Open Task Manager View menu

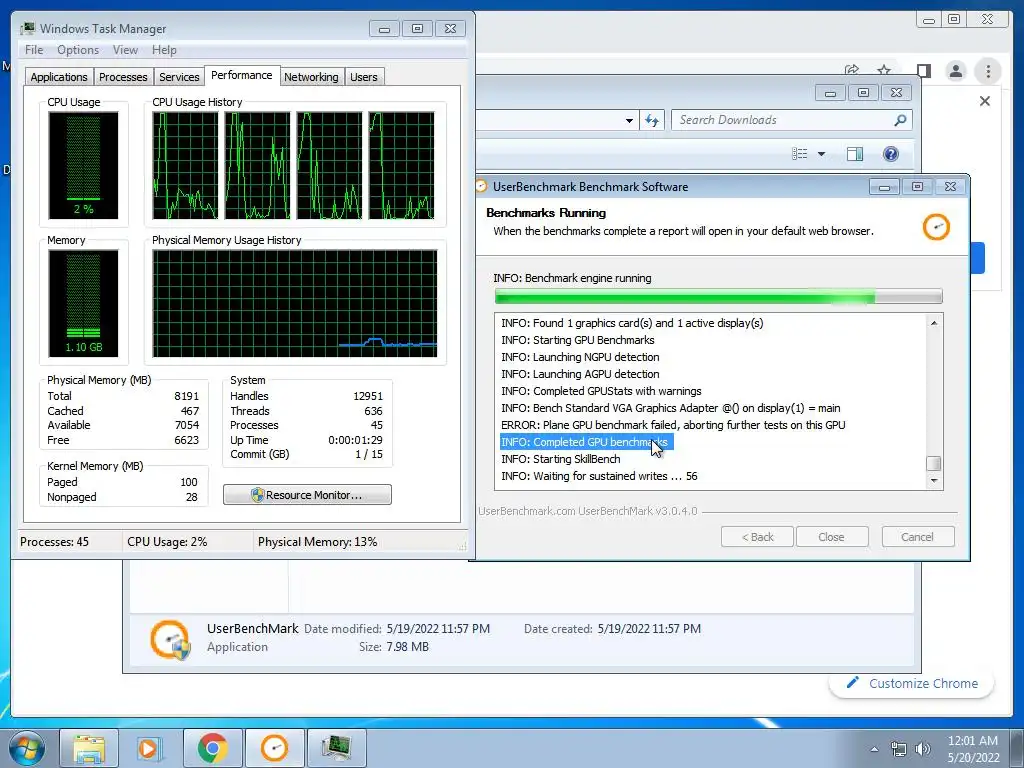pyautogui.click(x=125, y=50)
